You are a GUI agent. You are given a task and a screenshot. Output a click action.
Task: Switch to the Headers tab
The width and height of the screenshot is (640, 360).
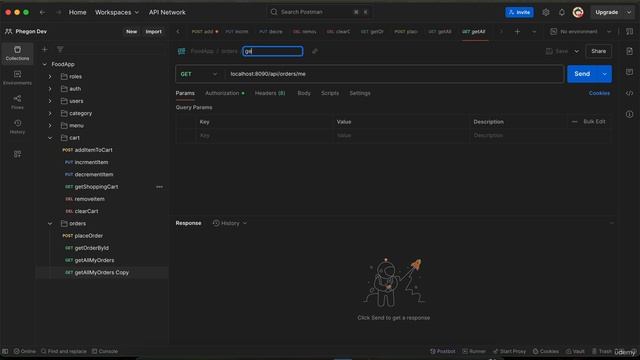pyautogui.click(x=270, y=93)
